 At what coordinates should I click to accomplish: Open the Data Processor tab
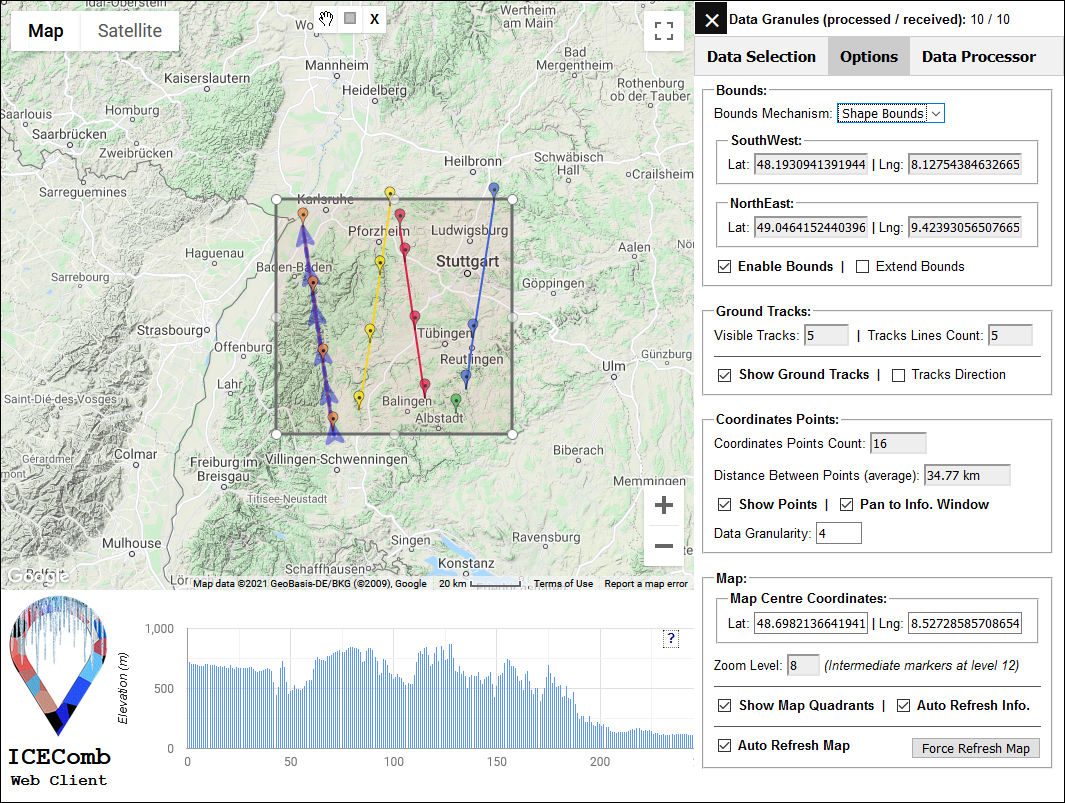coord(978,57)
